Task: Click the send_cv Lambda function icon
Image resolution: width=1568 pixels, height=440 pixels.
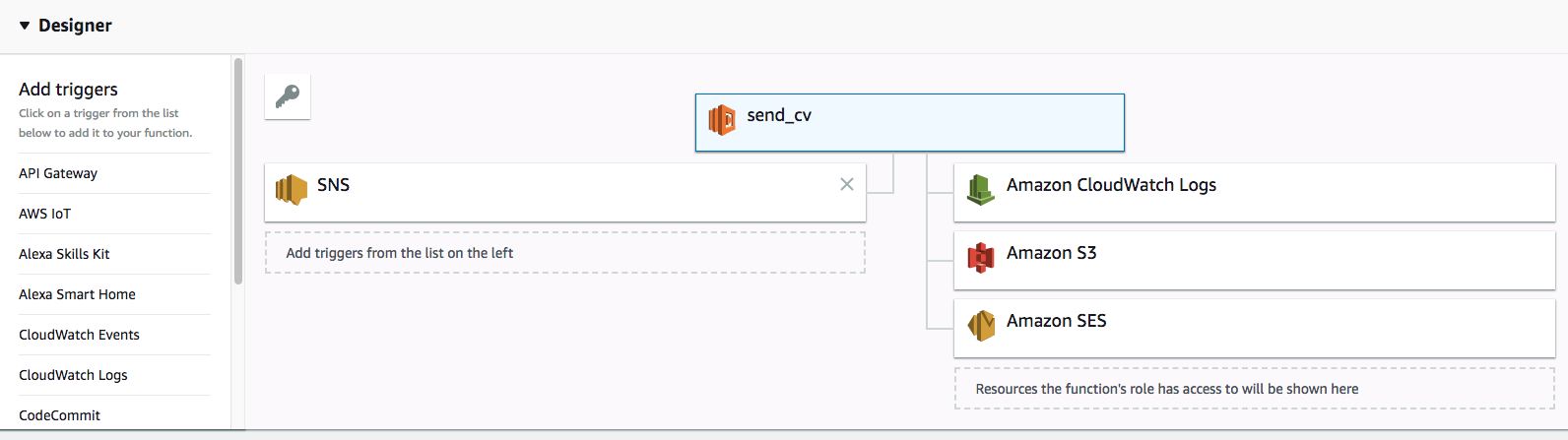Action: pos(722,120)
